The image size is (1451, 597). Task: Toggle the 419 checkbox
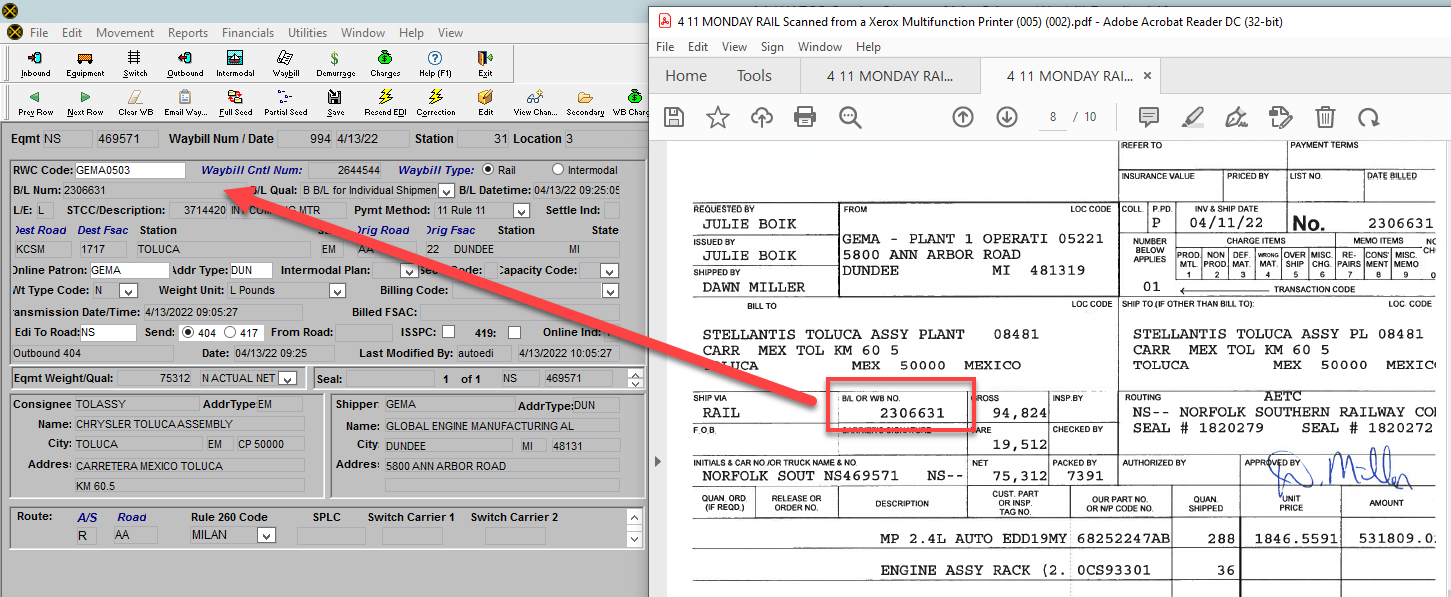514,332
